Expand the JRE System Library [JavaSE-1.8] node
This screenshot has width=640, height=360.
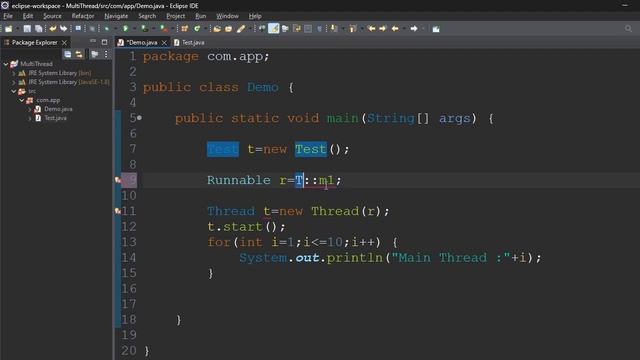[13, 82]
